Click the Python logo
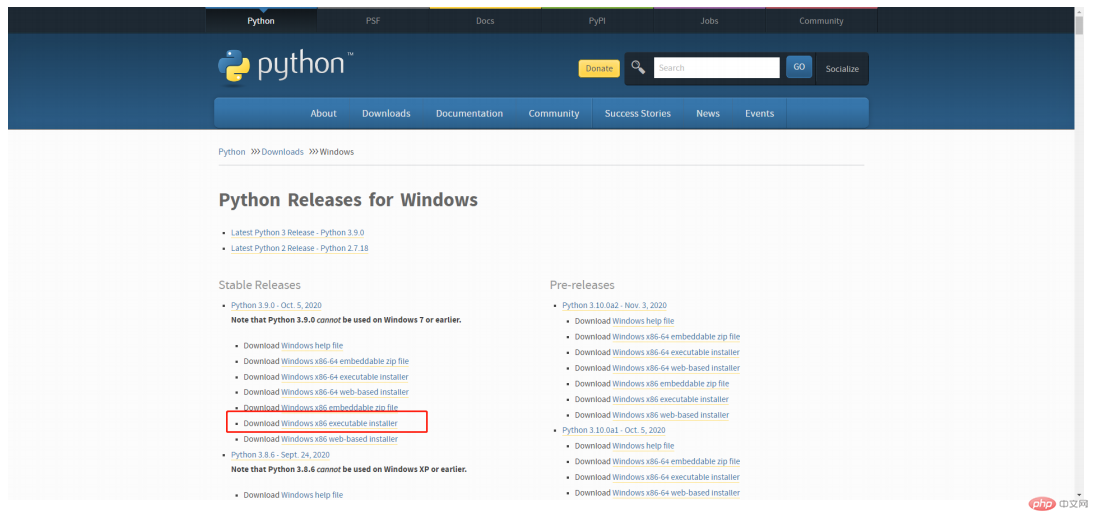The width and height of the screenshot is (1093, 514). tap(286, 66)
